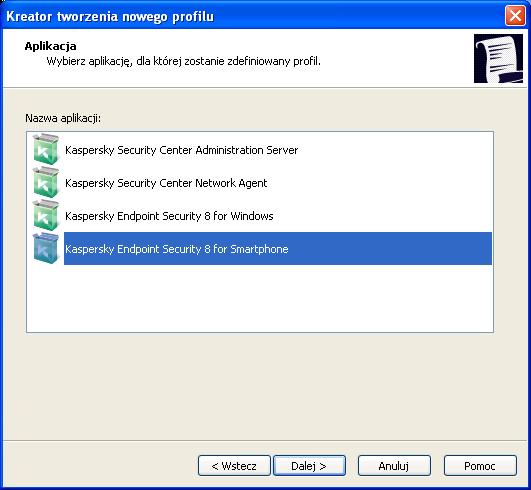Click the Network Agent package icon
The height and width of the screenshot is (490, 531).
tap(46, 182)
